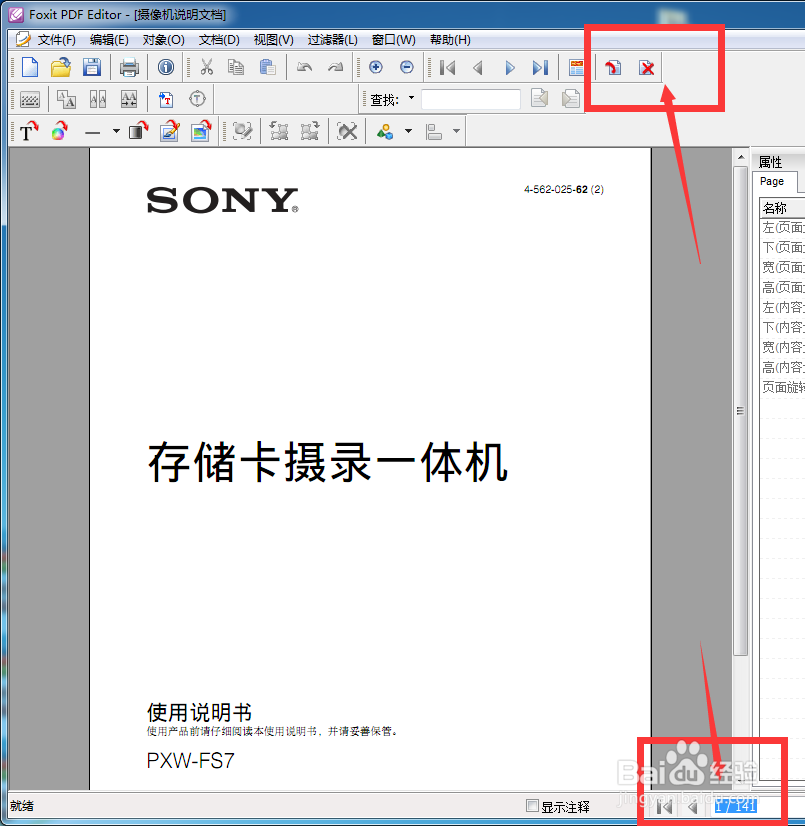Open the 对象(O) menu
The height and width of the screenshot is (826, 805).
[x=163, y=40]
